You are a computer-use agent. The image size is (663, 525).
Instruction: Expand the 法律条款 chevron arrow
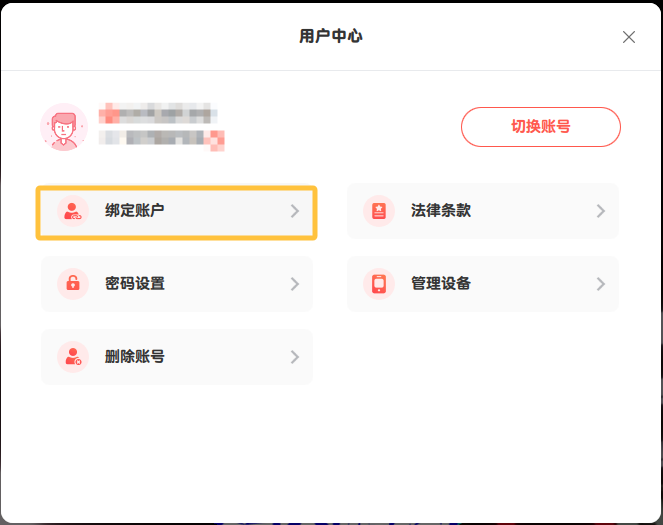pyautogui.click(x=601, y=211)
